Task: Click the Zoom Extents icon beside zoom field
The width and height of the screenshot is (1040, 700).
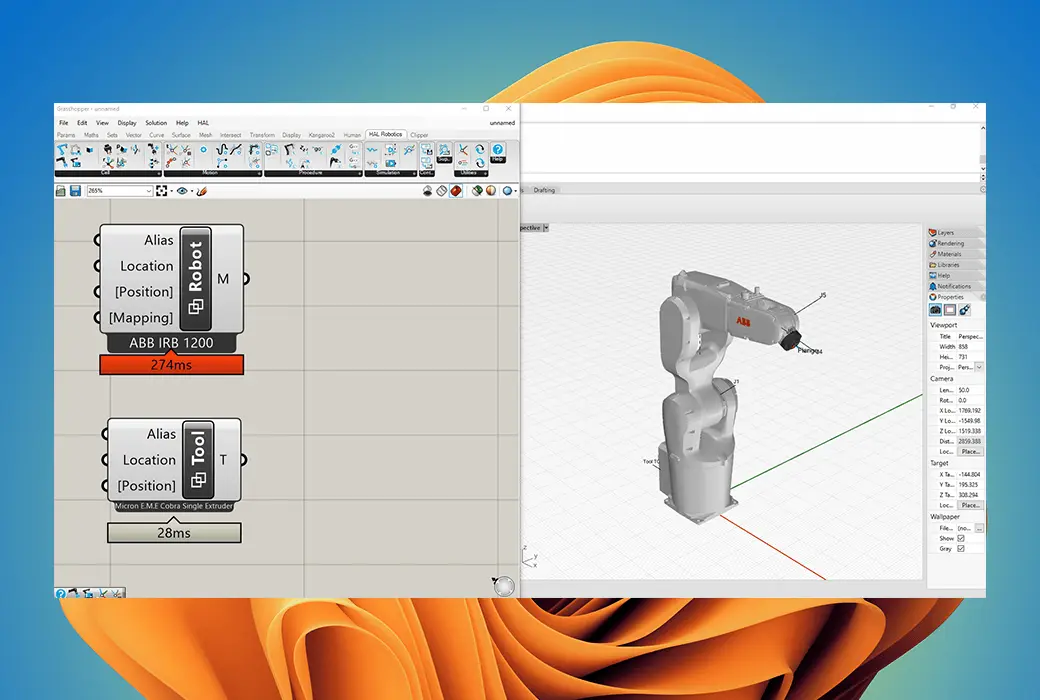Action: (x=162, y=191)
